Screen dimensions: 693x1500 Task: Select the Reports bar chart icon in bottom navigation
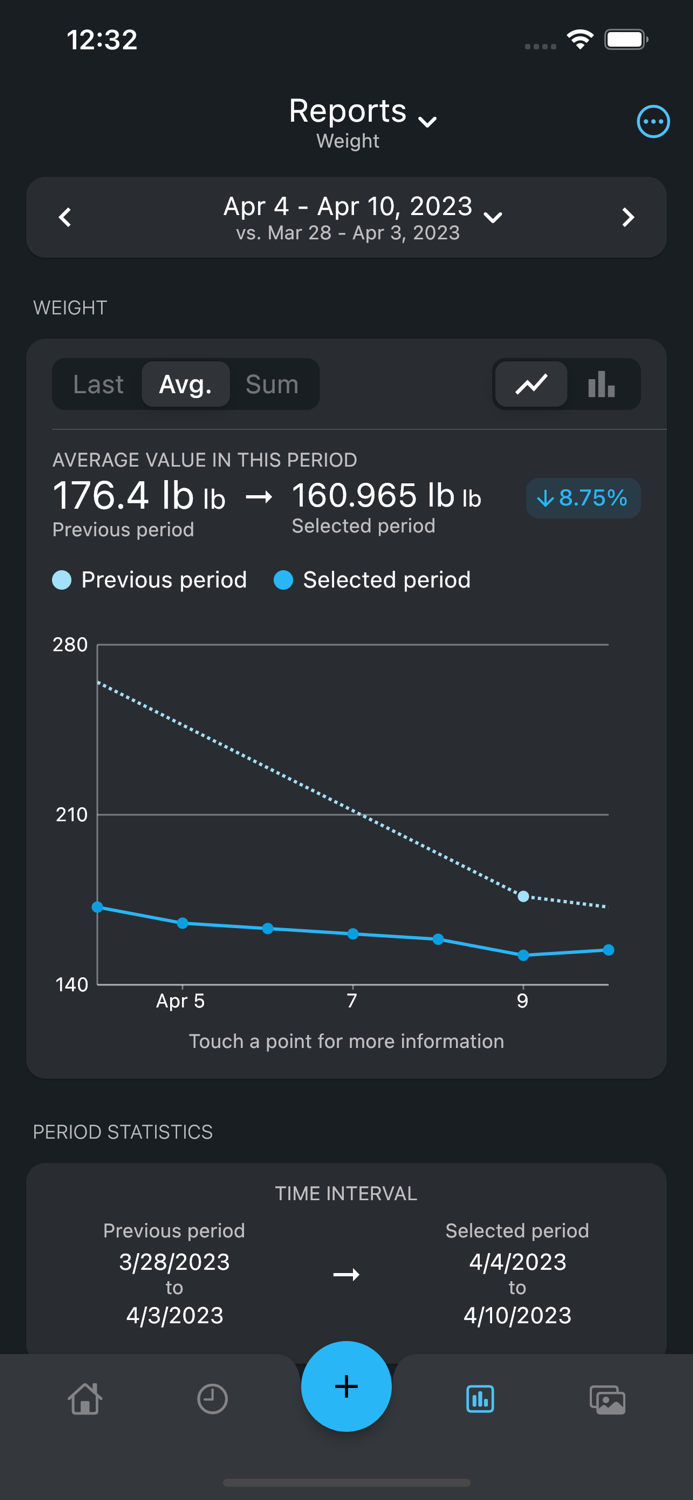[480, 1399]
